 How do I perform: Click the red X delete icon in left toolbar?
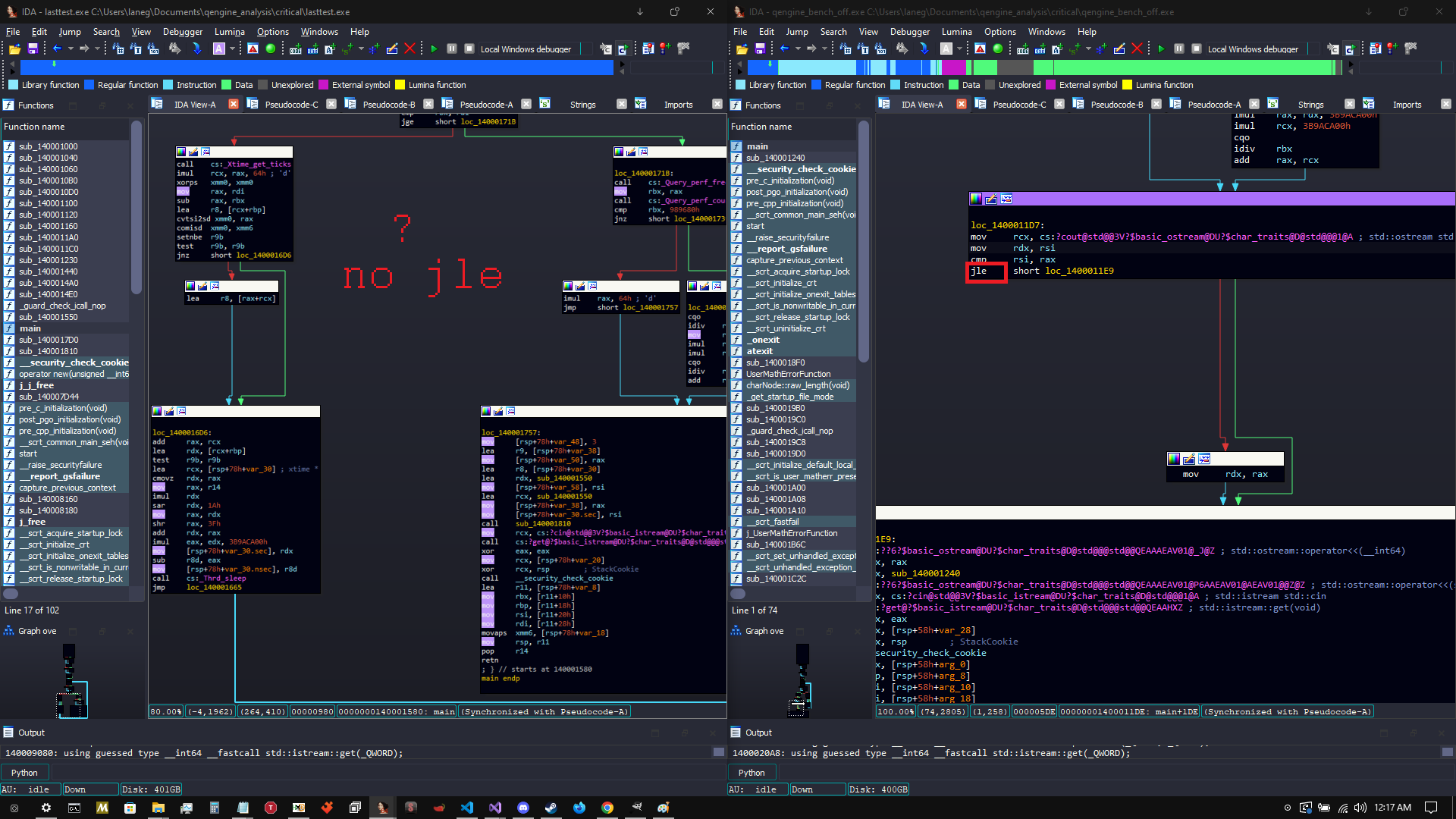[410, 49]
